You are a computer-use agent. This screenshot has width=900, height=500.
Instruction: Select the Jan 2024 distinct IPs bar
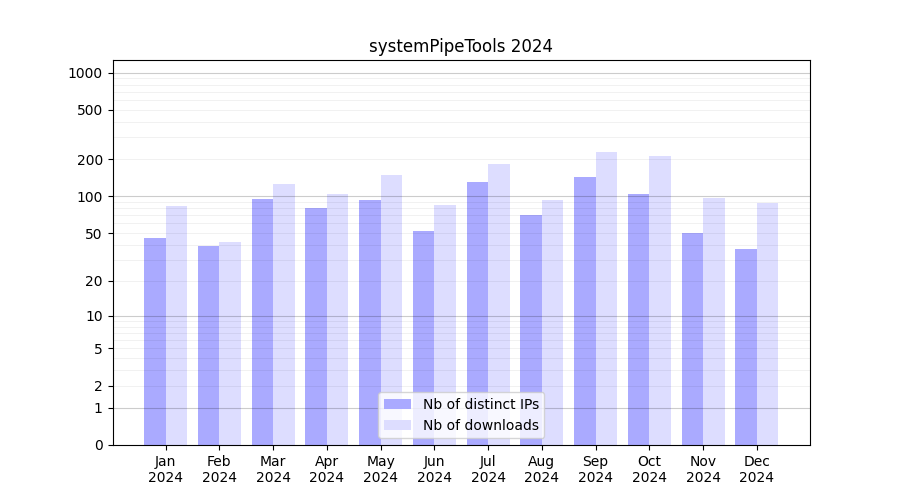click(x=155, y=341)
